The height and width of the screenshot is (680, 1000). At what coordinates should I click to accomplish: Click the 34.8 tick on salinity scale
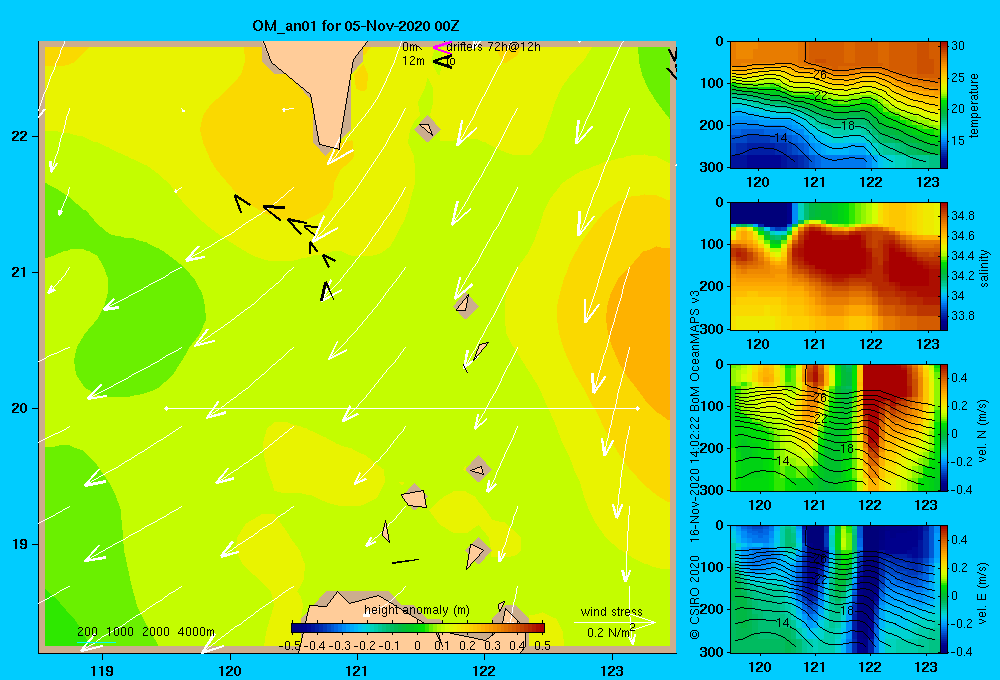pyautogui.click(x=962, y=216)
